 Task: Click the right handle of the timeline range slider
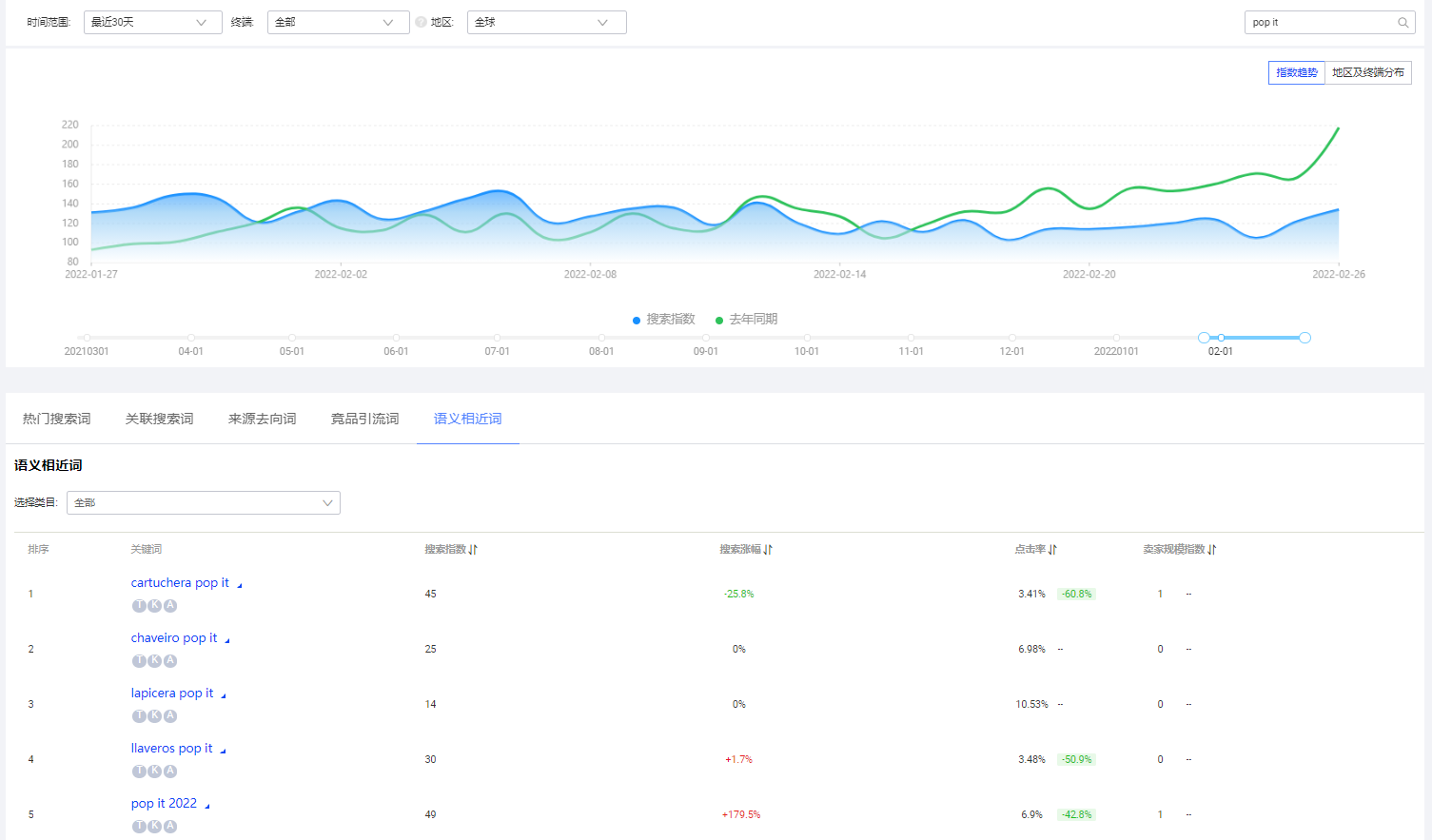tap(1304, 338)
